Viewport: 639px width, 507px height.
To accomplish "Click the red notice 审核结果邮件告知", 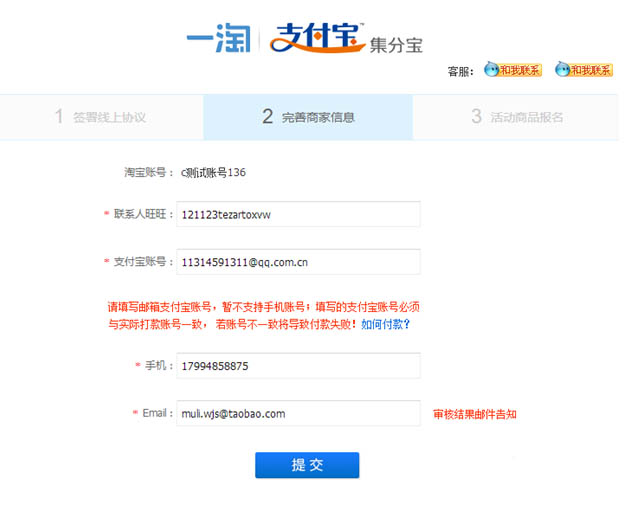I will pos(475,414).
